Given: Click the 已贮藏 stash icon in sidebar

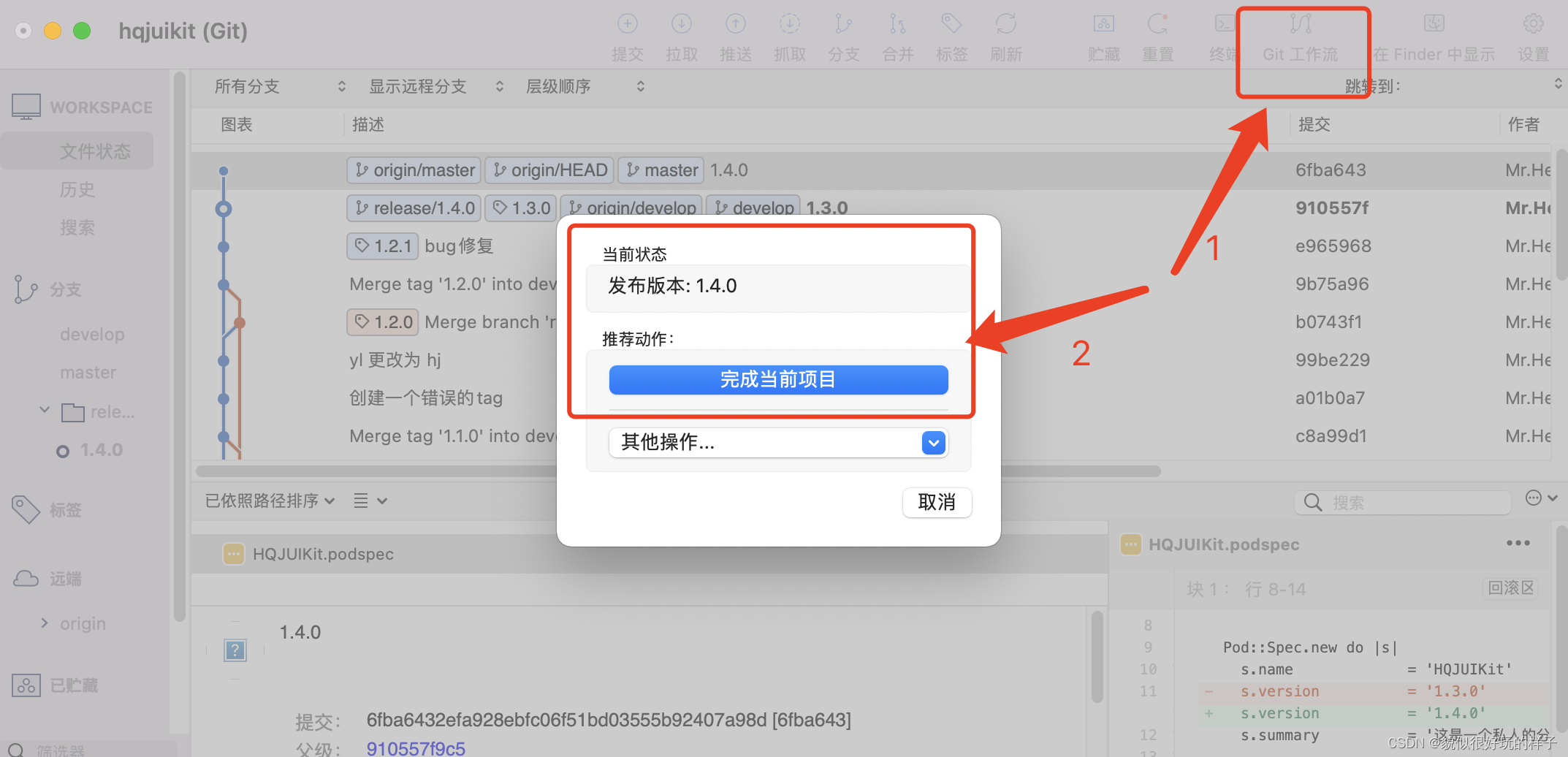Looking at the screenshot, I should [26, 685].
